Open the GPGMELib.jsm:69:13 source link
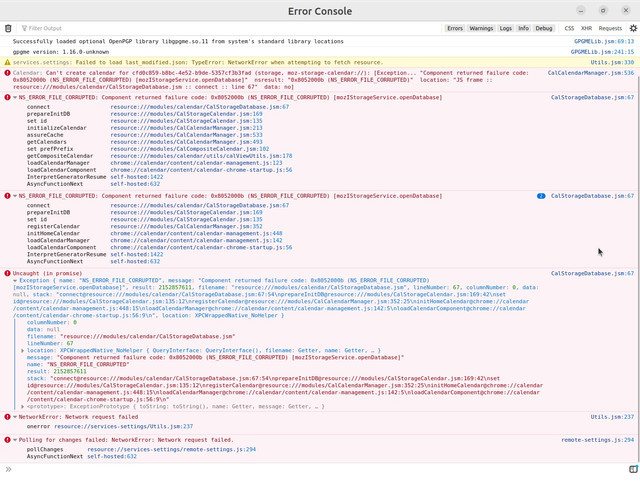The image size is (640, 485). click(x=604, y=41)
